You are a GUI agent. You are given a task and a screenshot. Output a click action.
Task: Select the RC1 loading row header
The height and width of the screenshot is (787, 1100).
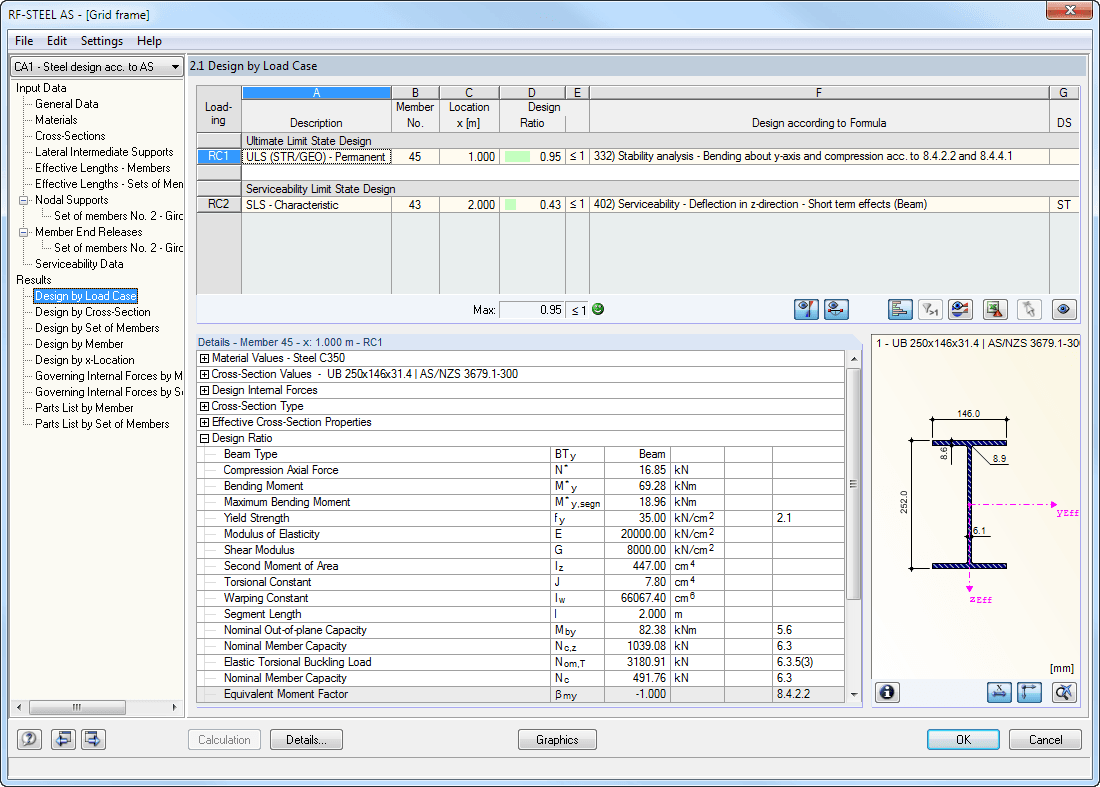pos(219,156)
